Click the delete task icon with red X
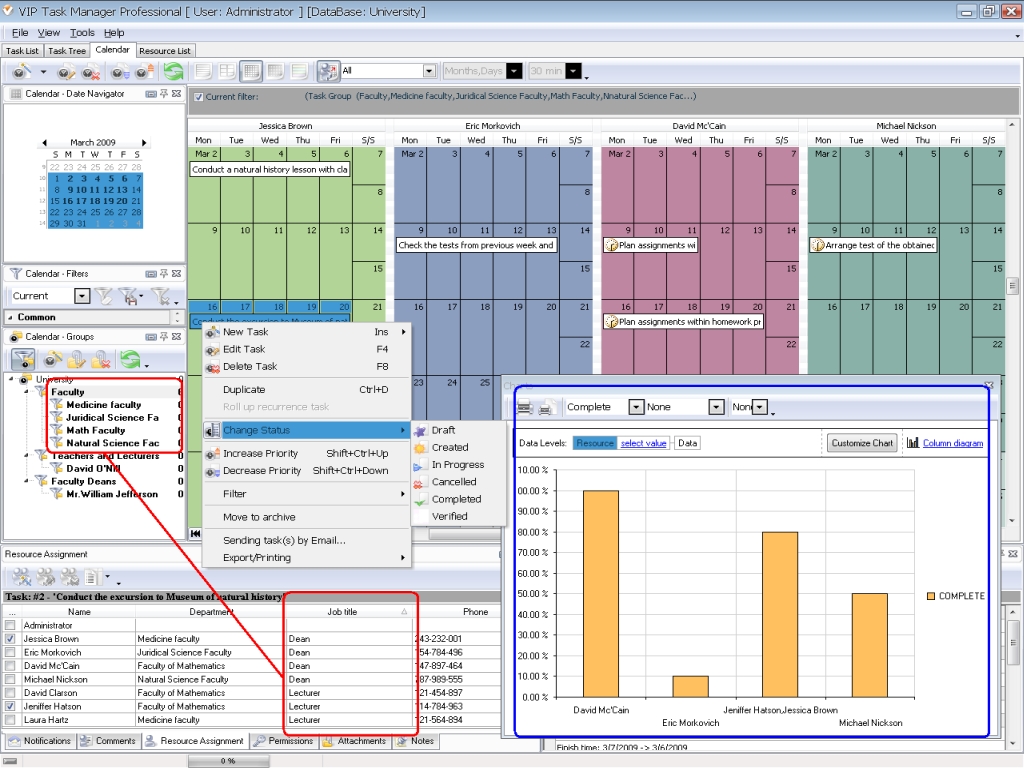 coord(91,72)
